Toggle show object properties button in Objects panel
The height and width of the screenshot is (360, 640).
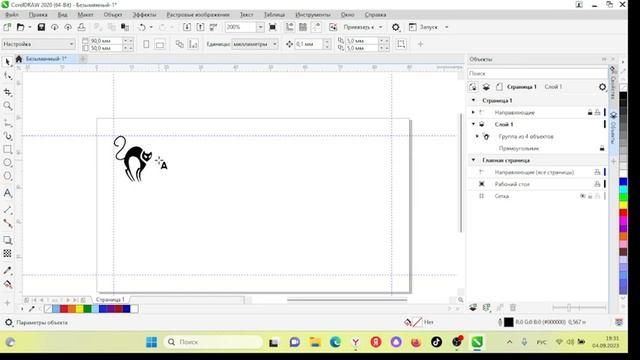pos(473,87)
